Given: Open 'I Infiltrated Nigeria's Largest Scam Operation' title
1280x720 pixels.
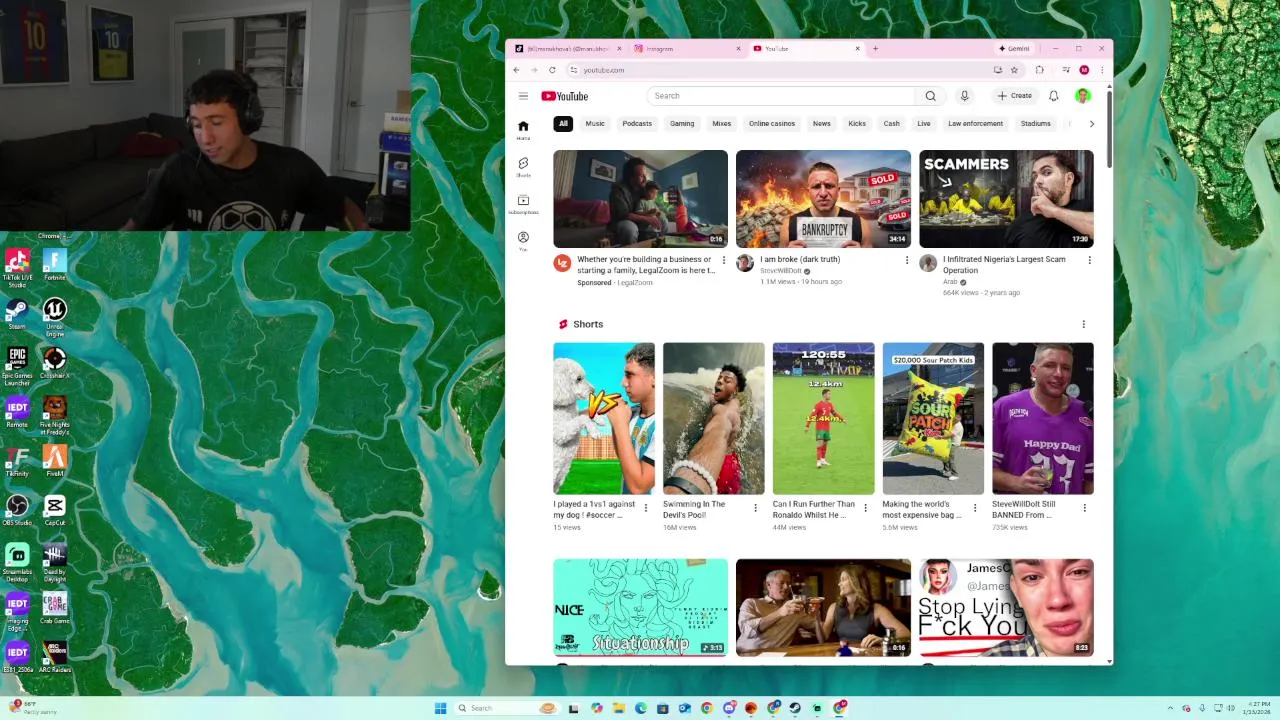Looking at the screenshot, I should tap(1004, 264).
